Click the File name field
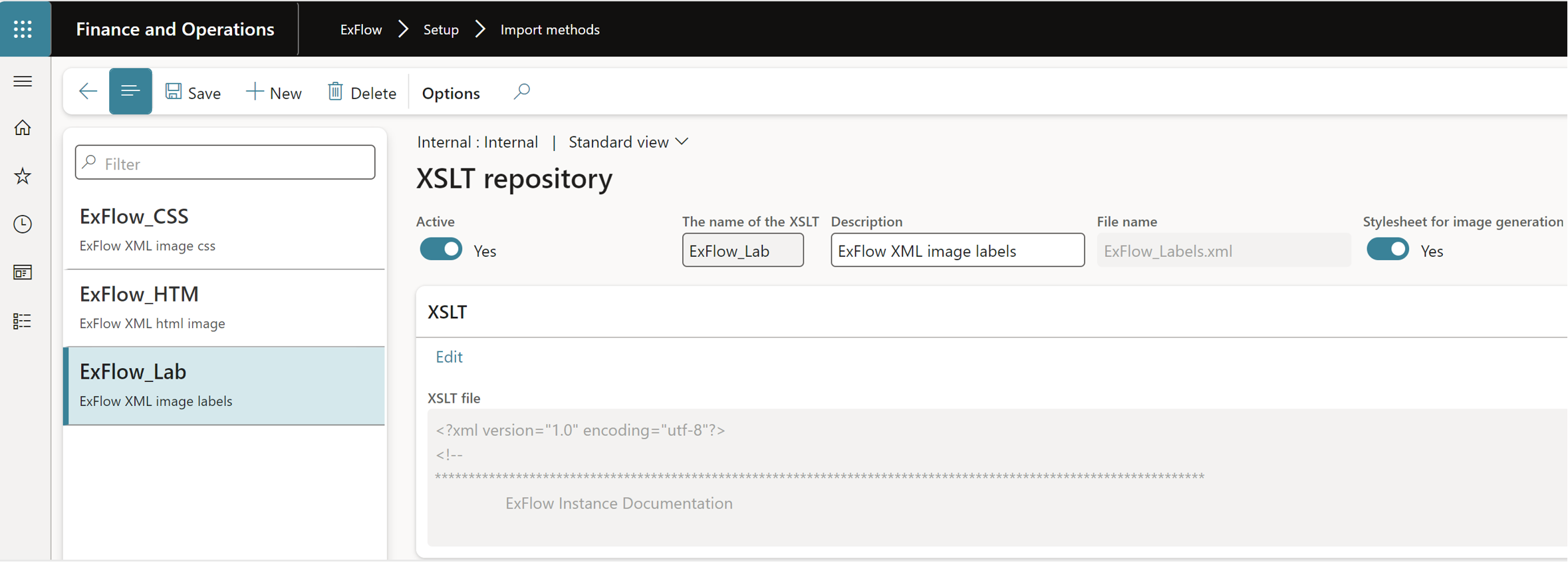The image size is (1568, 563). coord(1224,250)
